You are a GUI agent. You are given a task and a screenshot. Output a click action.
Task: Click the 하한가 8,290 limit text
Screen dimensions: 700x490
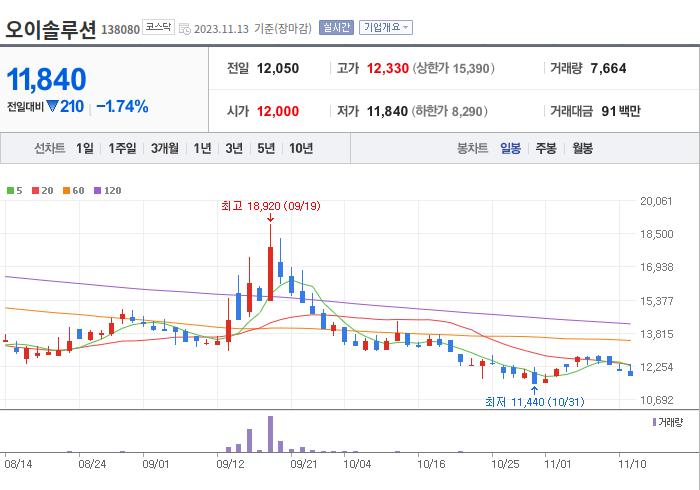(450, 111)
